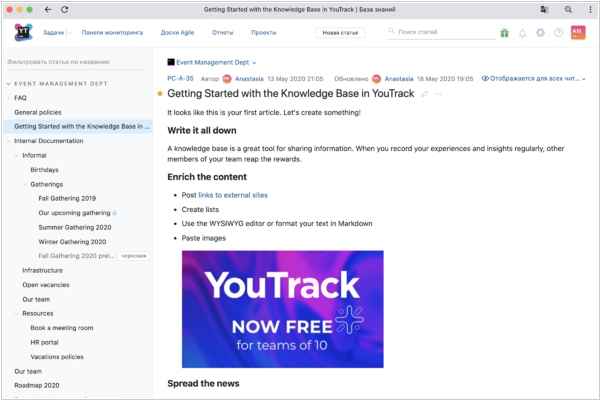The height and width of the screenshot is (400, 600).
Task: Open the HR portal article
Action: pos(44,343)
